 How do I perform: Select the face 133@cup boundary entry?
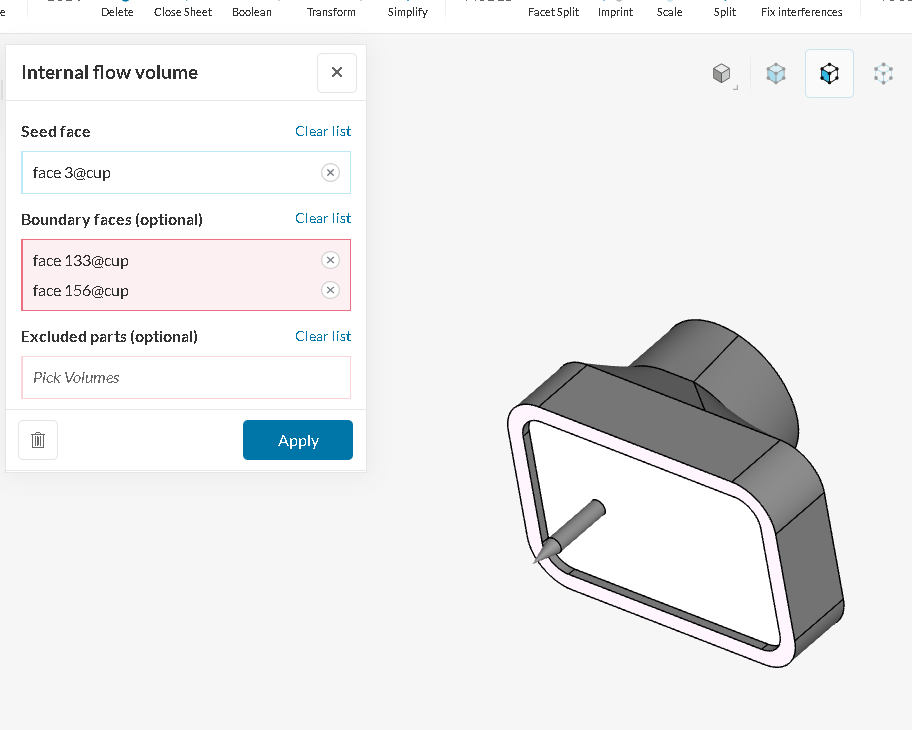(81, 261)
